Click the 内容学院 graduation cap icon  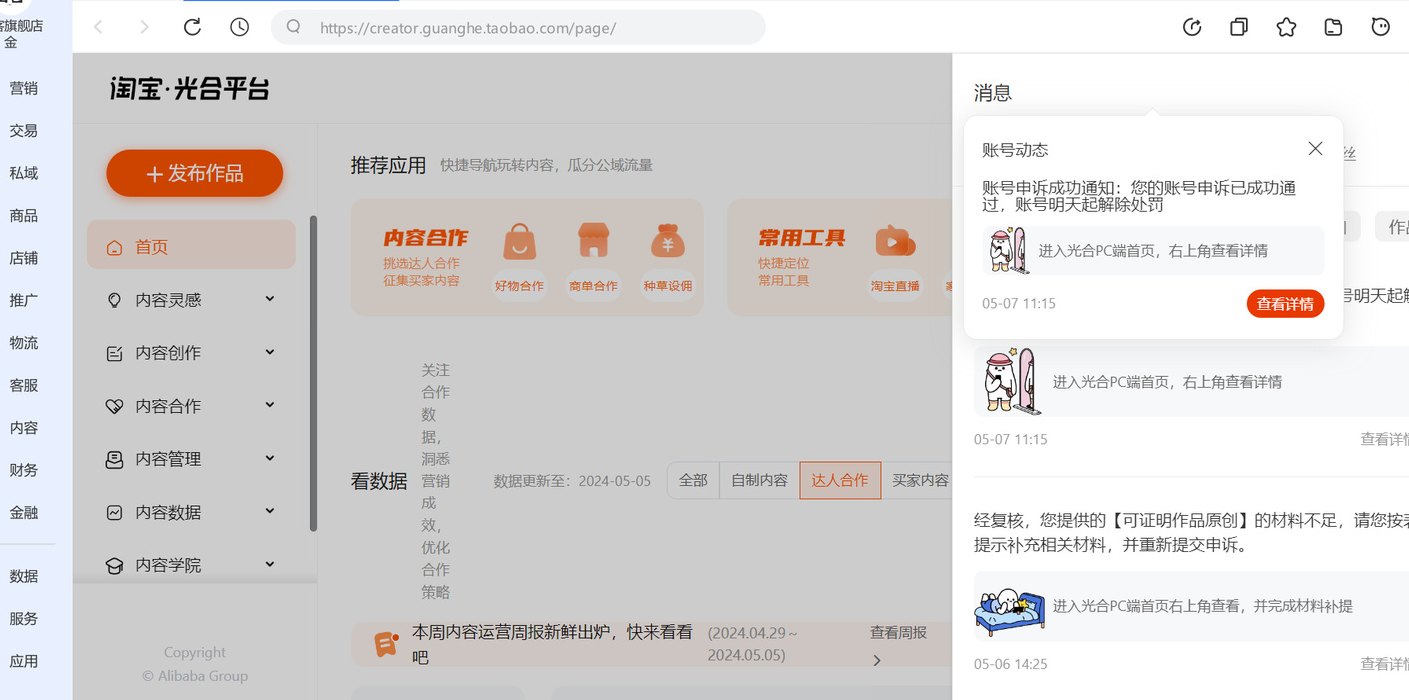point(115,565)
